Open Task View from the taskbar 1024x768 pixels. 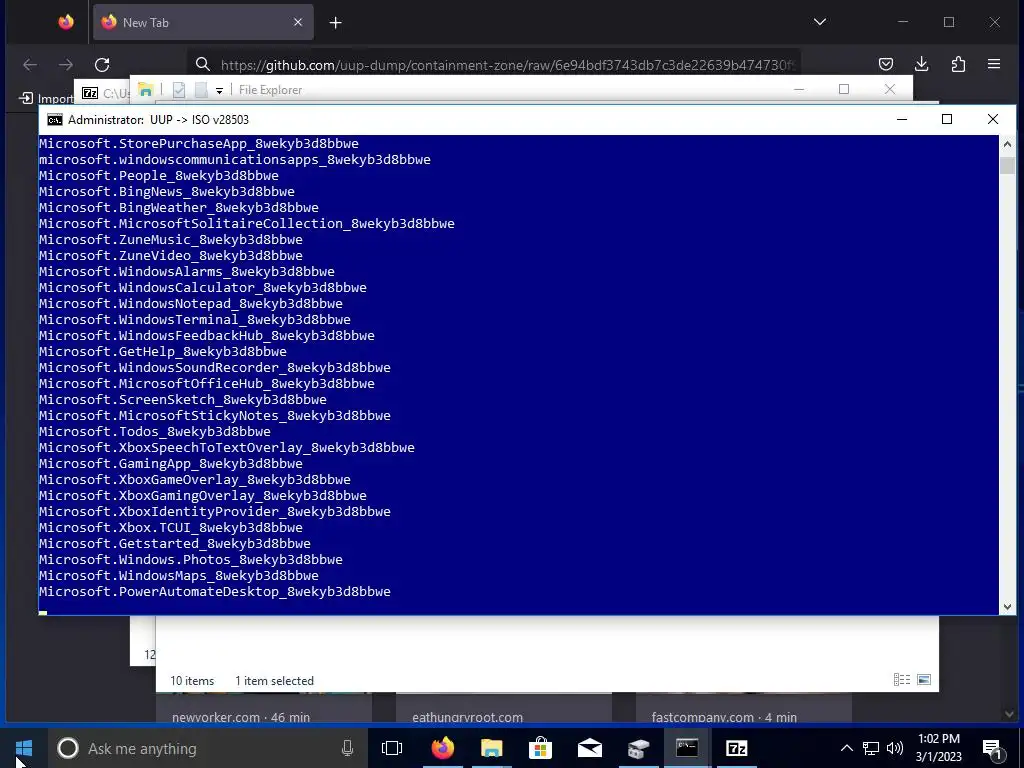click(x=392, y=748)
